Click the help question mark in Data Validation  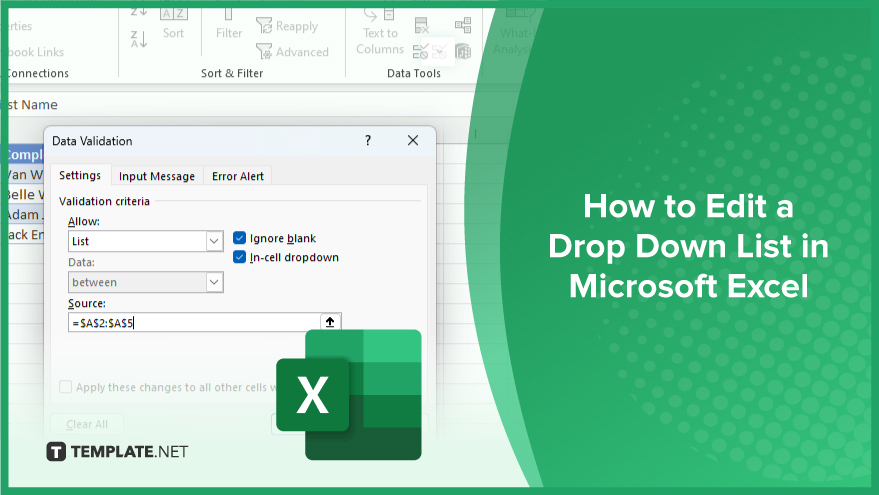368,140
